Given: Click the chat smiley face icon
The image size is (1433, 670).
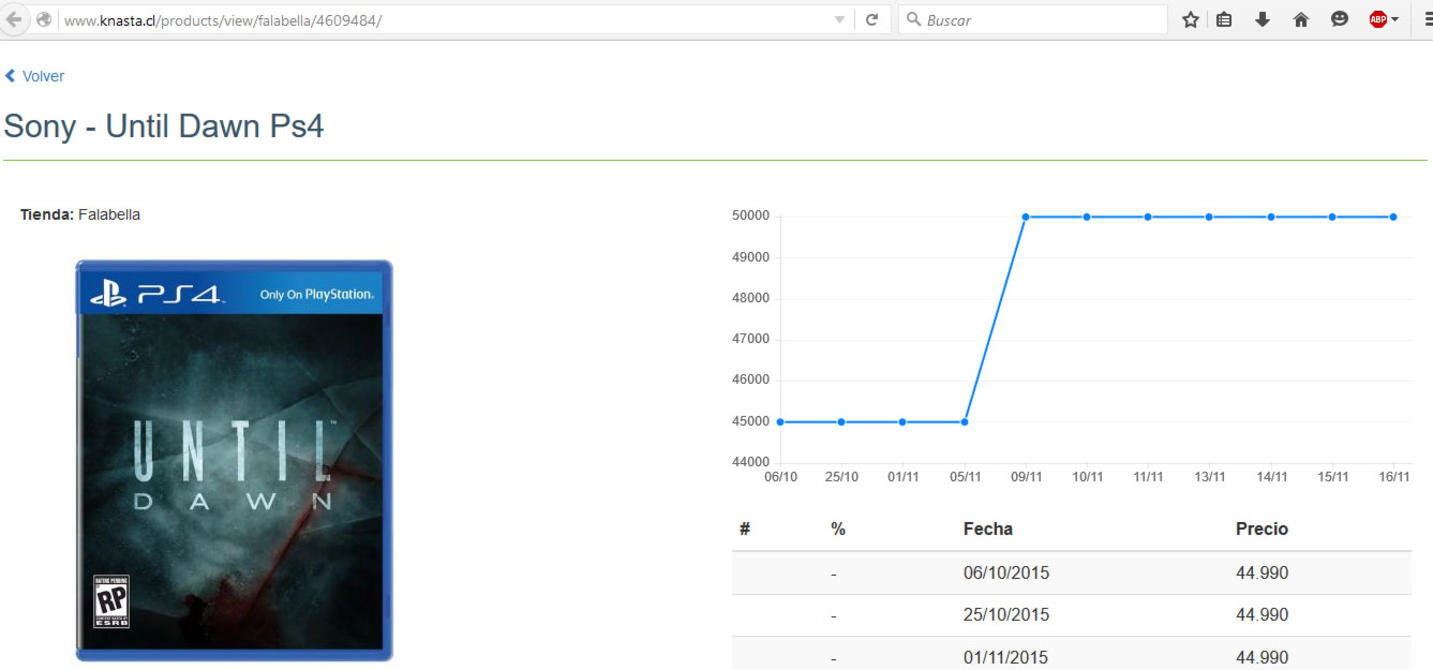Looking at the screenshot, I should point(1340,20).
